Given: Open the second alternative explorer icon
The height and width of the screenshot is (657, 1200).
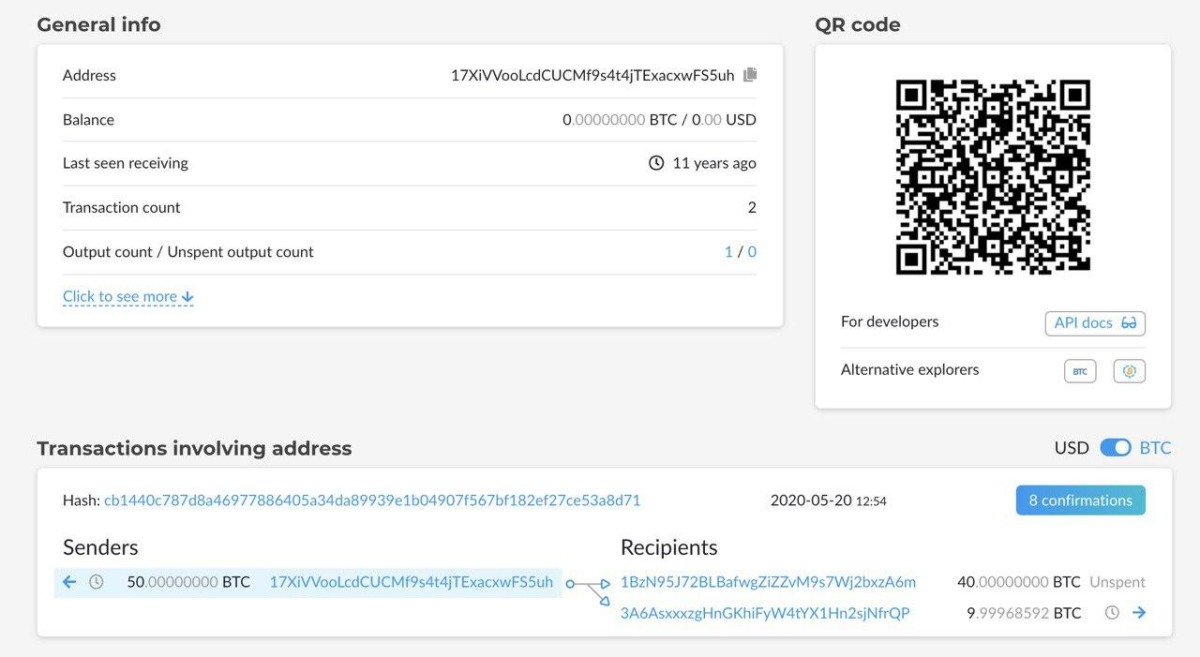Looking at the screenshot, I should click(1129, 371).
